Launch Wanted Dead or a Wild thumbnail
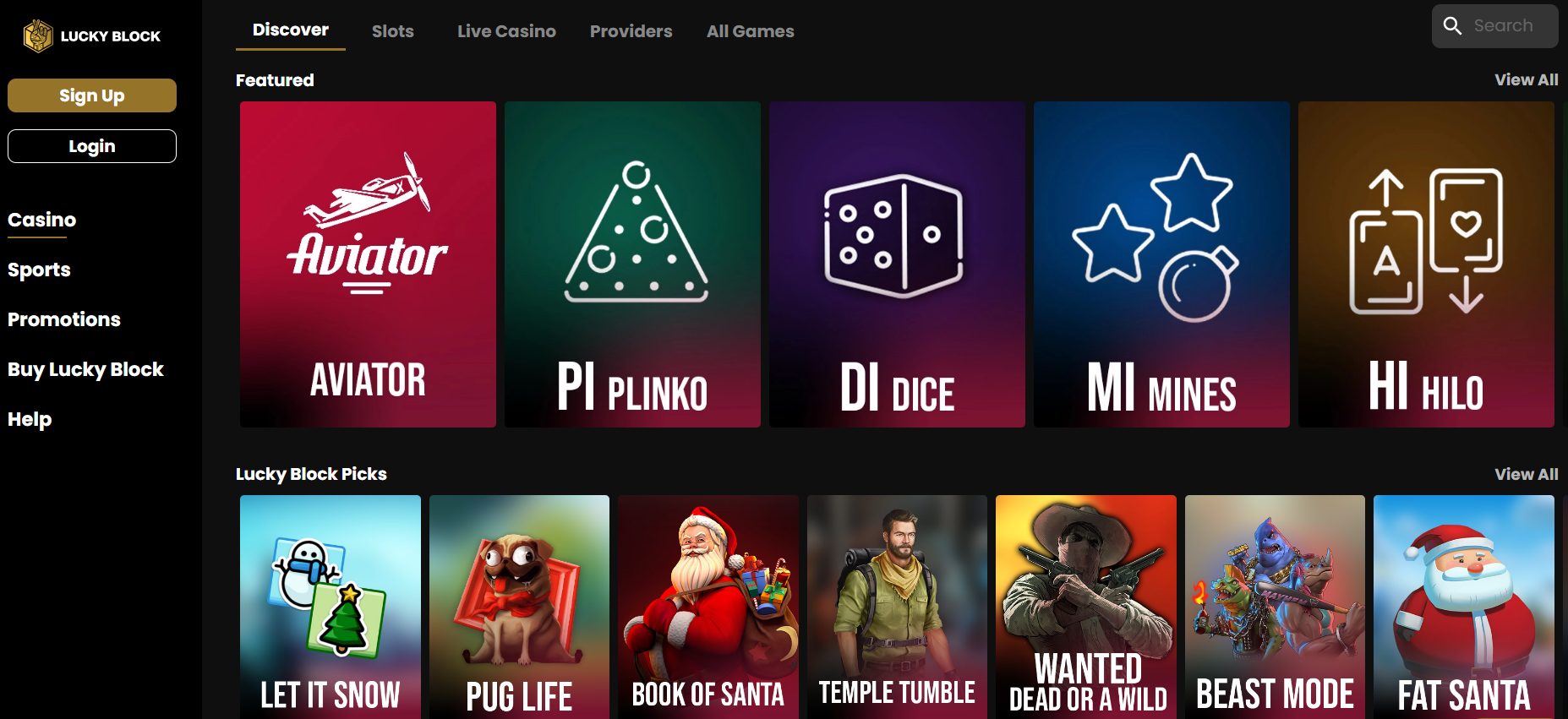 [x=1086, y=607]
